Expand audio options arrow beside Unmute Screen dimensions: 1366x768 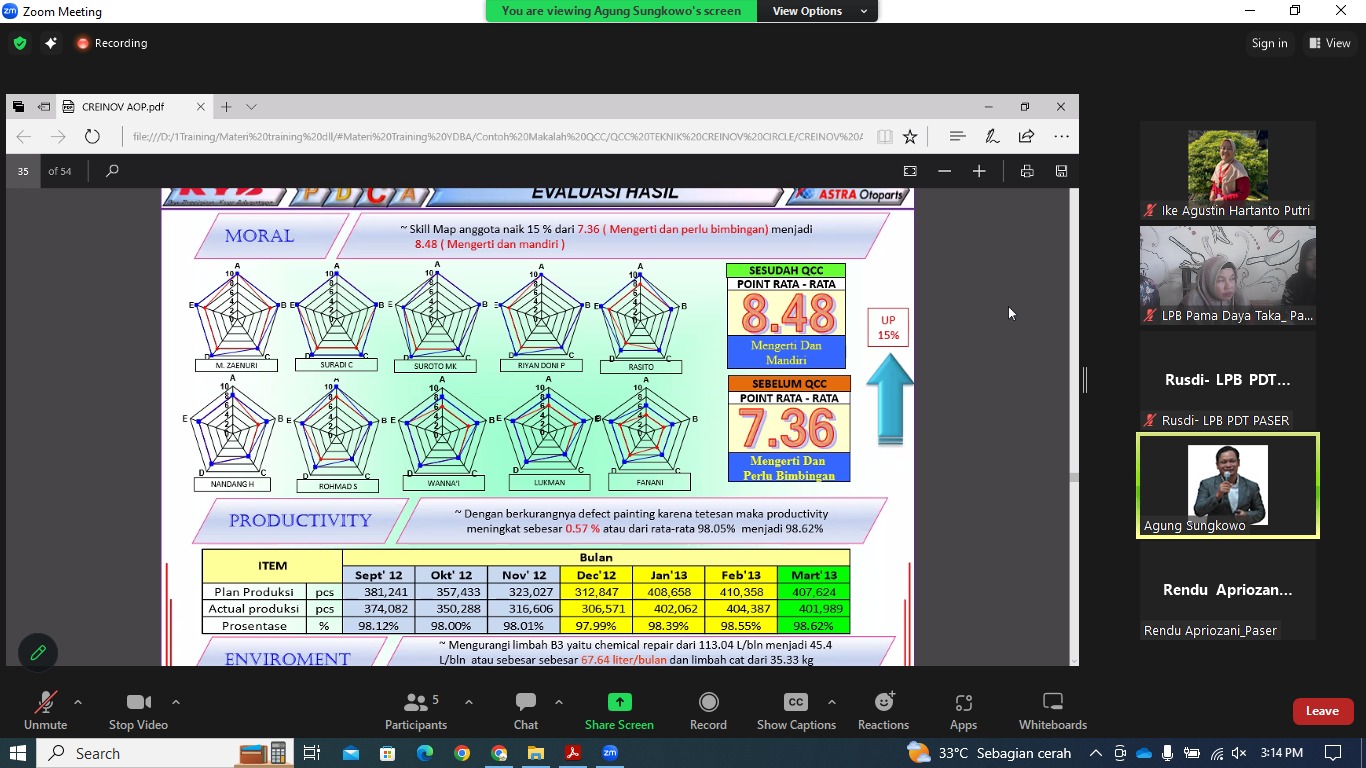tap(78, 702)
